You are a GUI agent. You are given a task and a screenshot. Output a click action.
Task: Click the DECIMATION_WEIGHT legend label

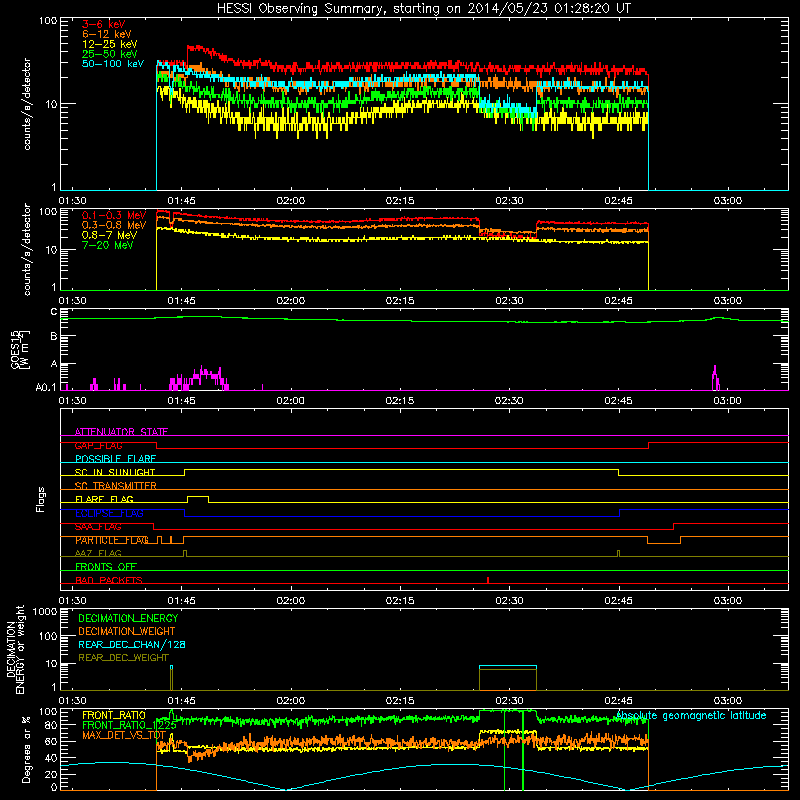(x=127, y=631)
